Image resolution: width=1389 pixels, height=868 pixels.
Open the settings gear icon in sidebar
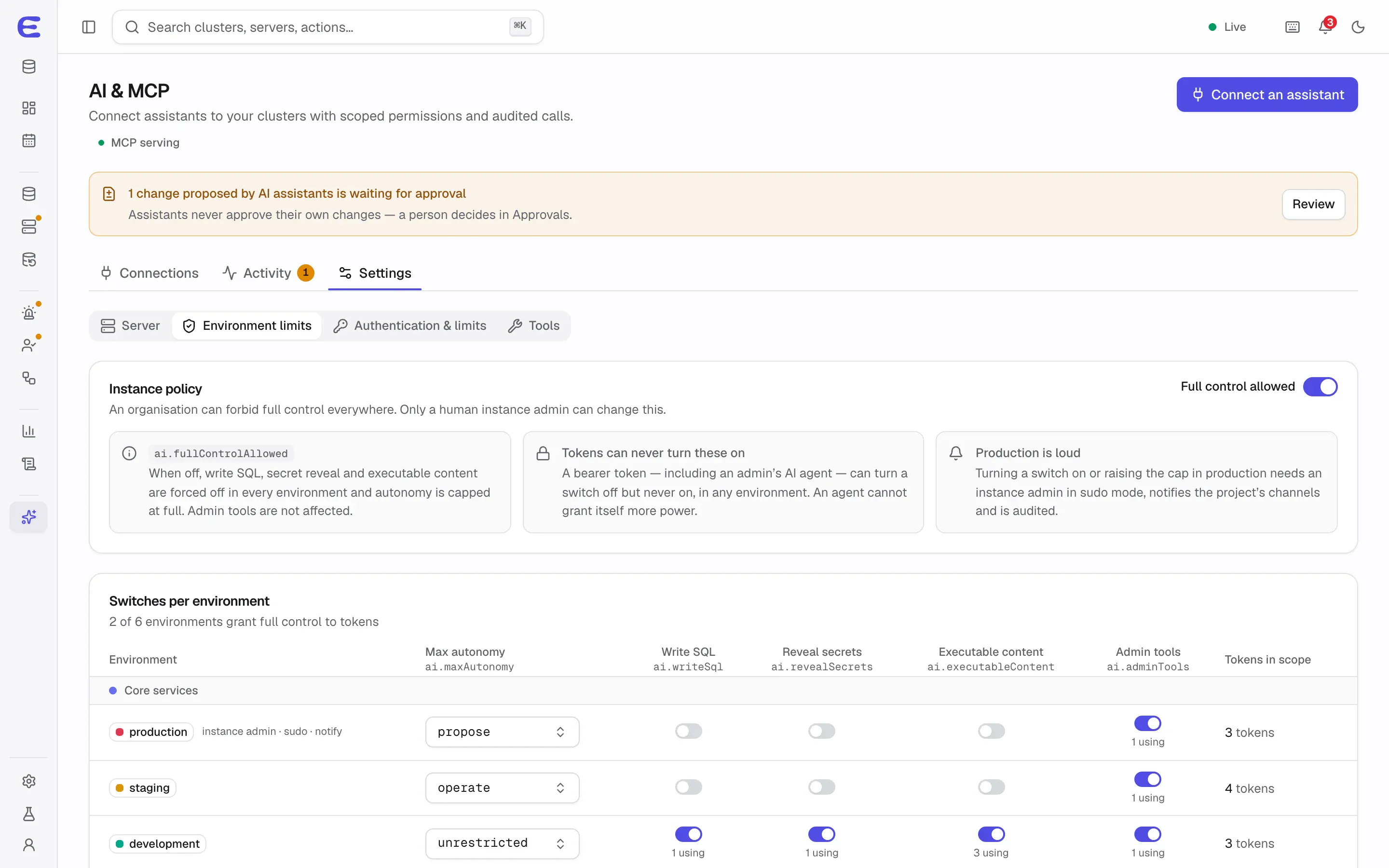click(x=29, y=781)
